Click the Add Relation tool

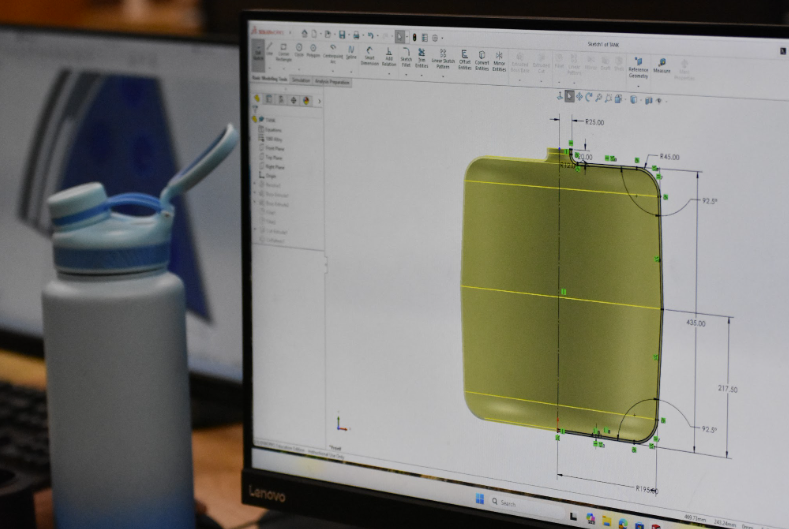(388, 56)
